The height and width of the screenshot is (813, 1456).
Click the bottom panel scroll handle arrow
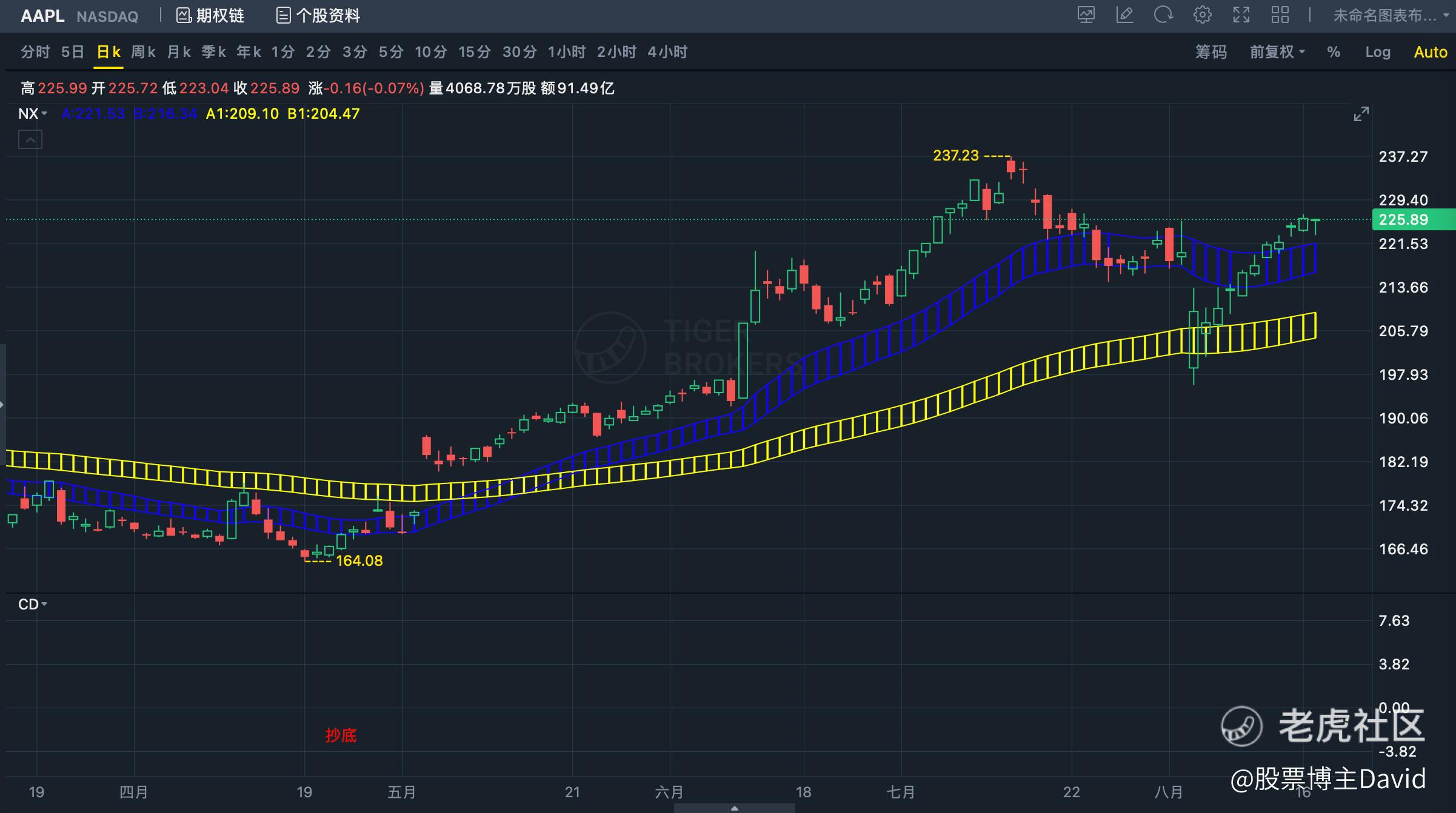tap(735, 808)
